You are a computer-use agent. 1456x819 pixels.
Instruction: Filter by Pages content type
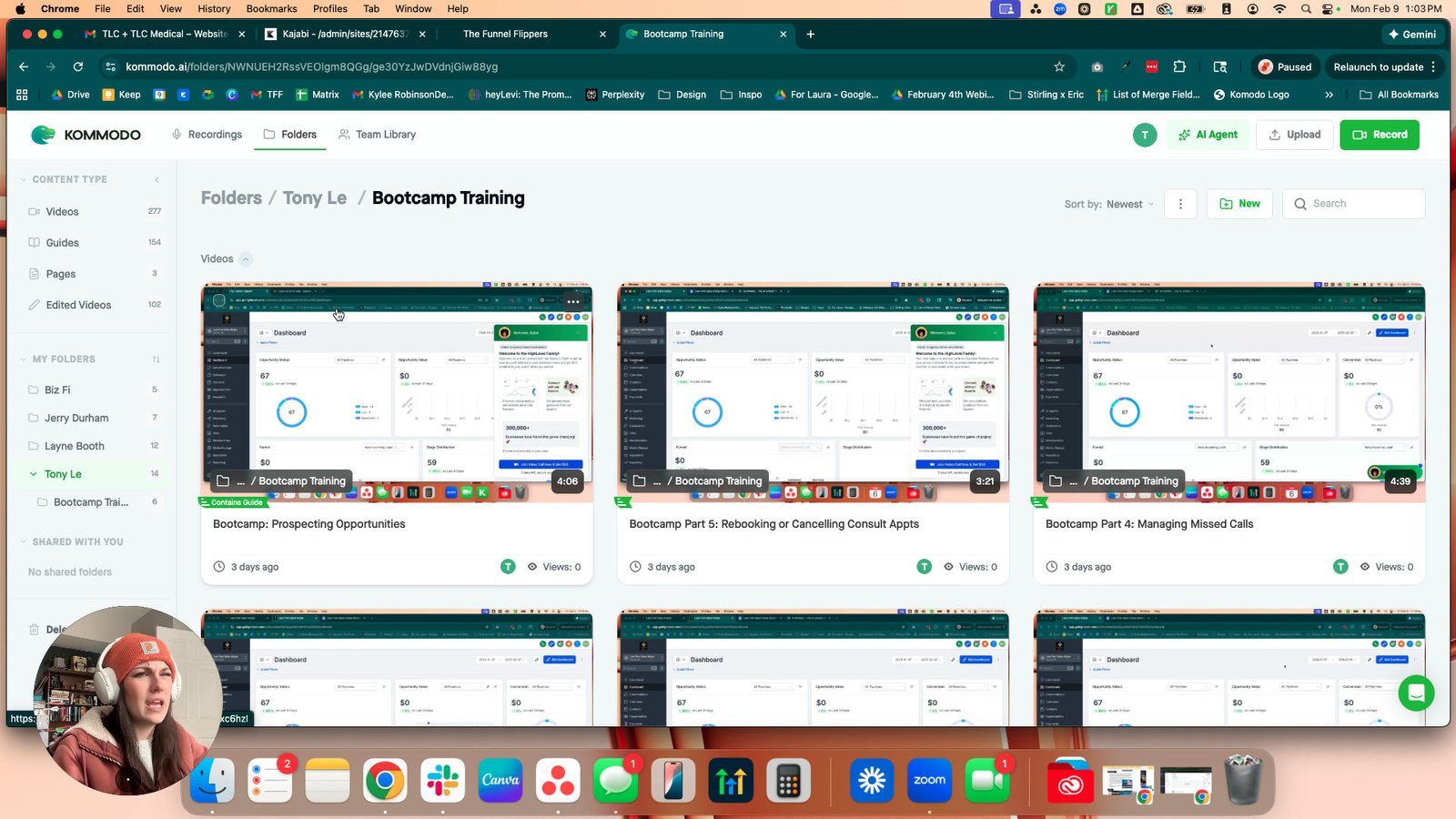[x=94, y=273]
